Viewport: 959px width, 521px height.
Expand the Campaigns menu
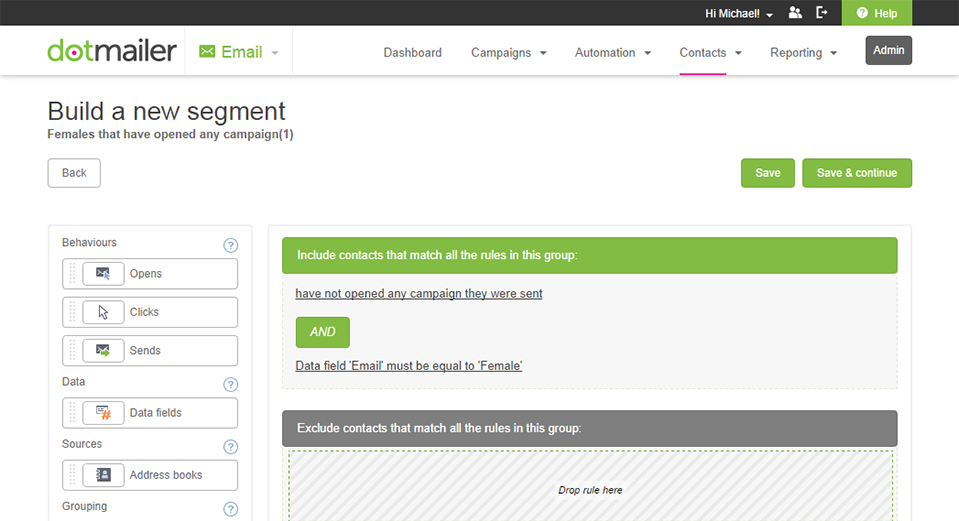click(x=509, y=53)
